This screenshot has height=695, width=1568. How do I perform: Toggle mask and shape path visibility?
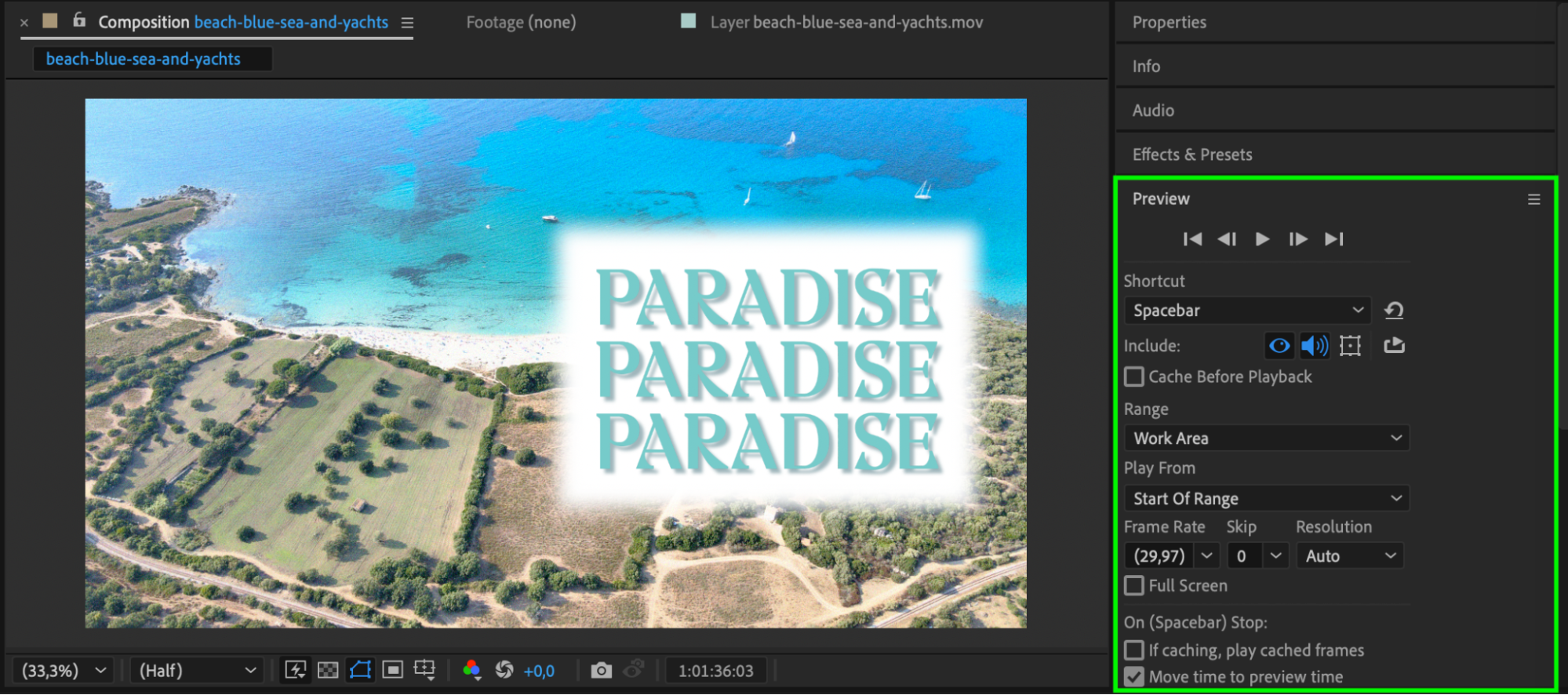pos(360,670)
